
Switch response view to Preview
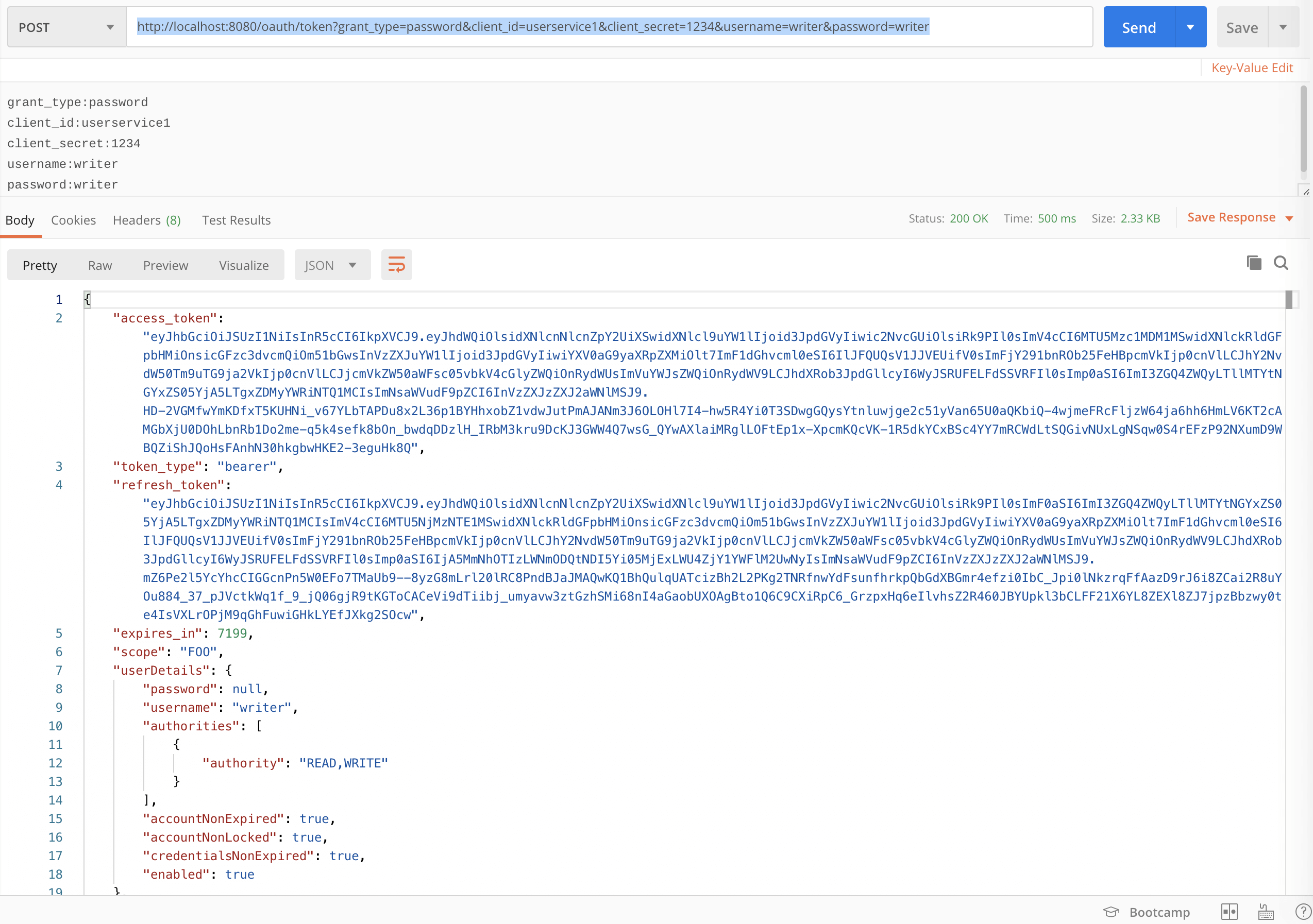(165, 265)
